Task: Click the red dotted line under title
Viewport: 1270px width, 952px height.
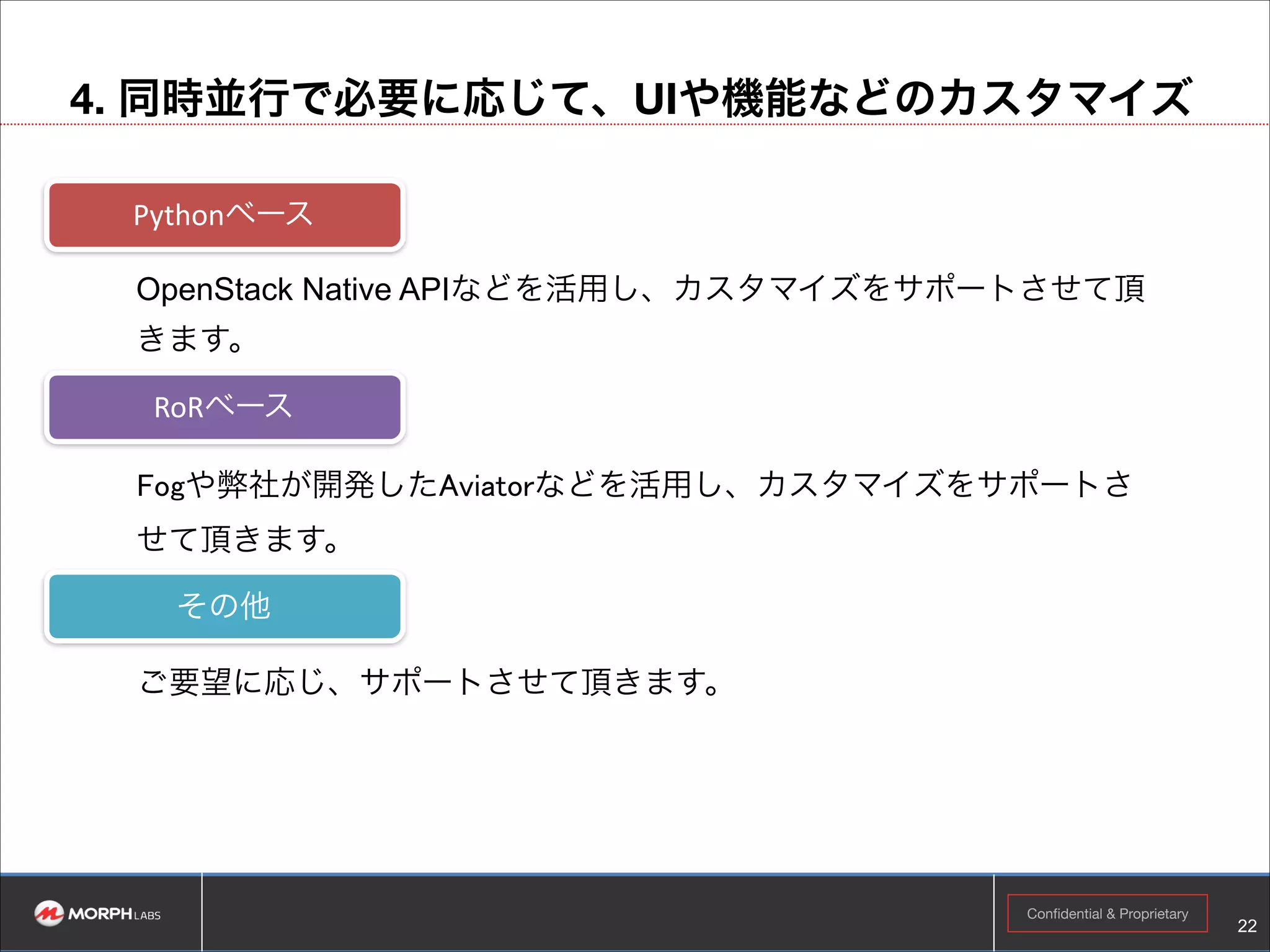Action: click(x=635, y=124)
